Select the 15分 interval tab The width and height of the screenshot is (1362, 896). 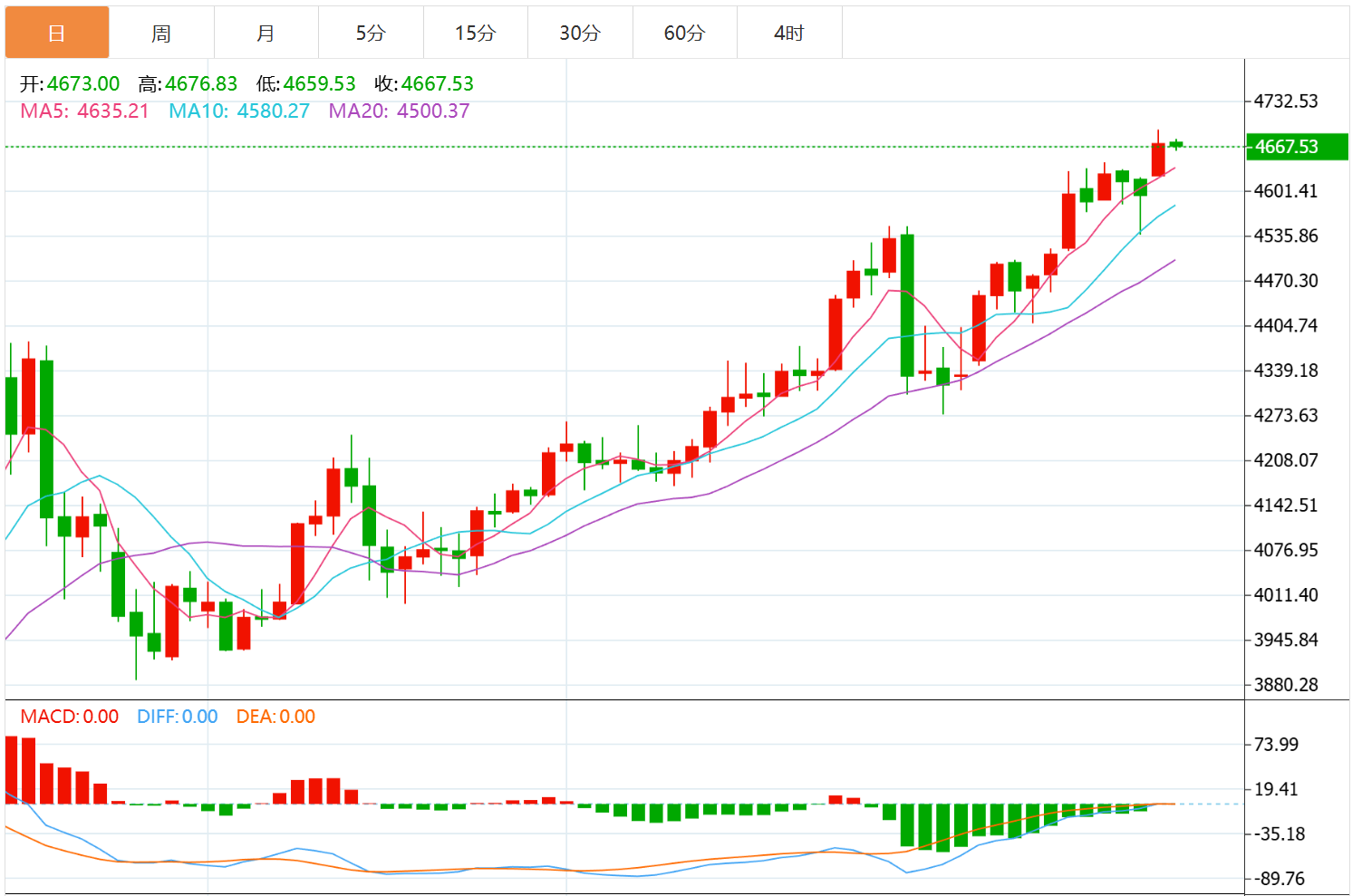[475, 34]
